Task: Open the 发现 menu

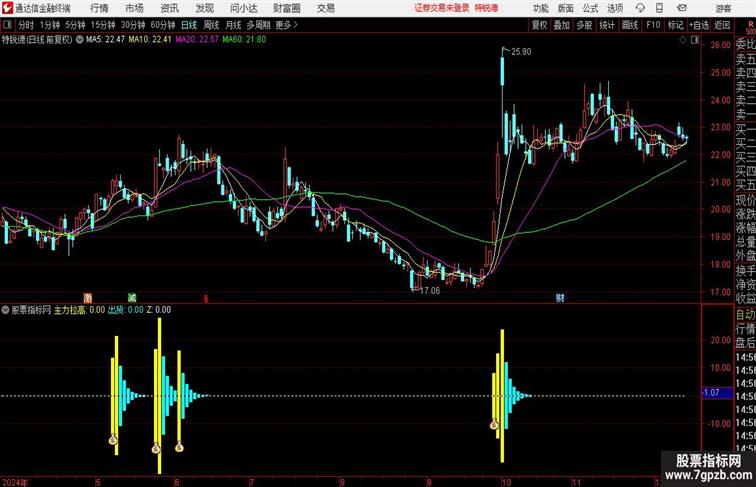Action: [x=204, y=8]
